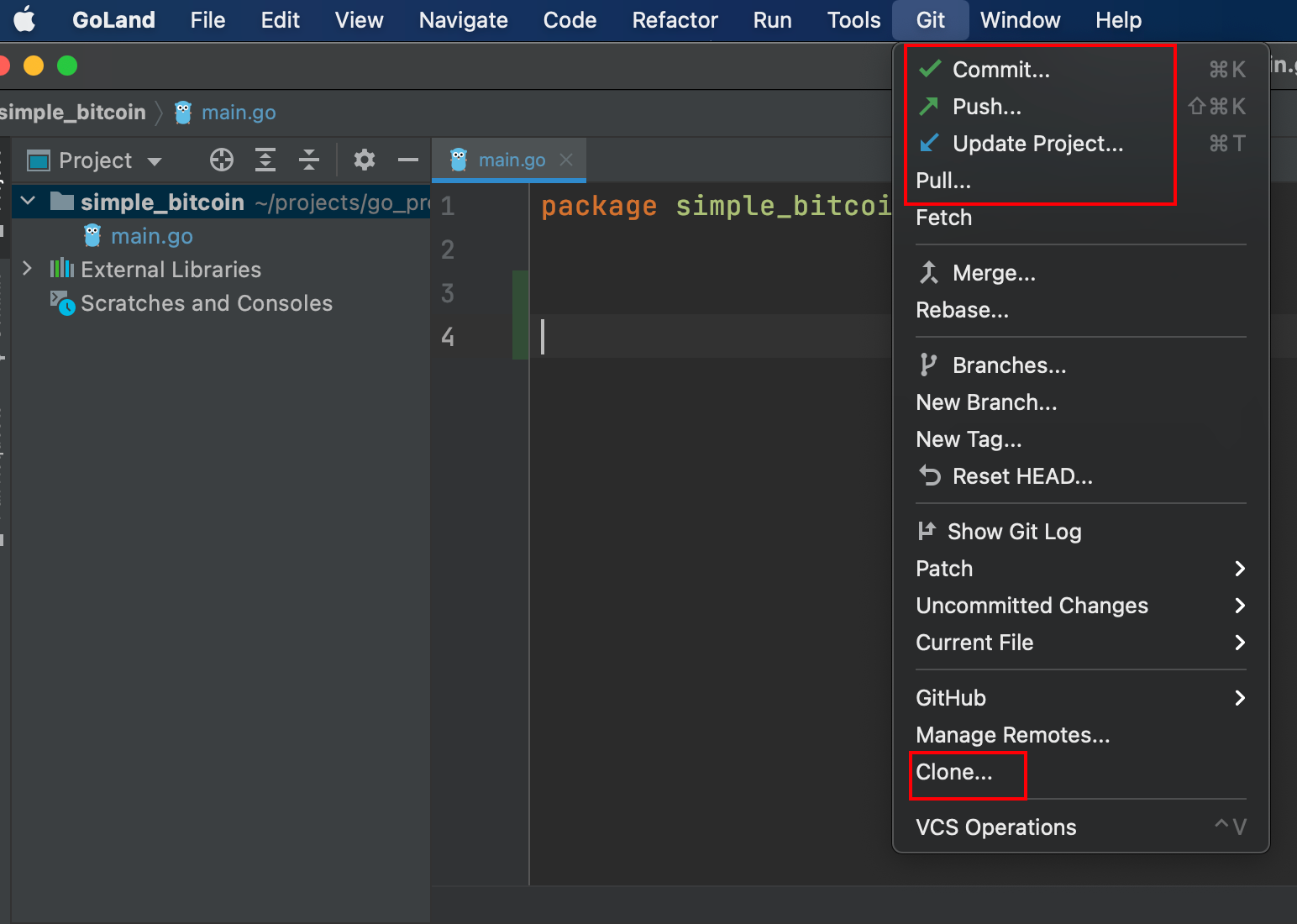Click Select Opened File target icon
Viewport: 1297px width, 924px height.
click(221, 160)
